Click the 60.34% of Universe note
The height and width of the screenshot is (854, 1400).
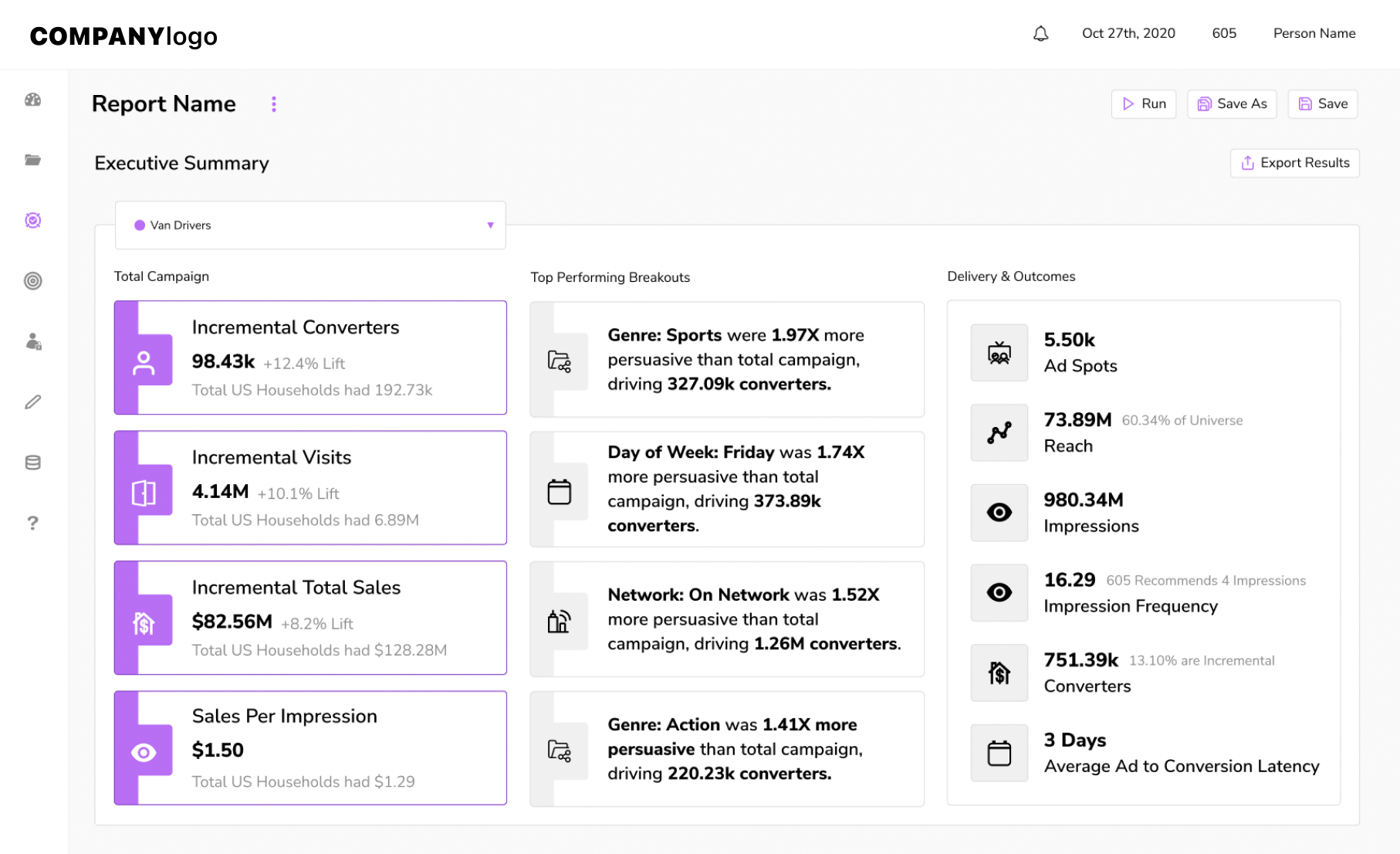pos(1182,421)
